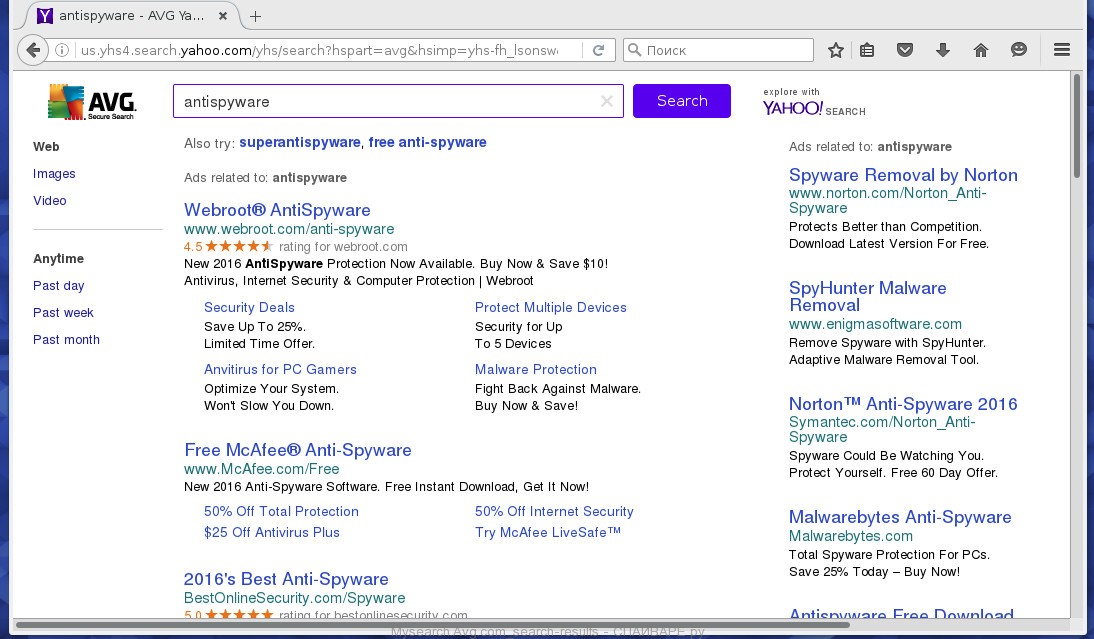
Task: Open the Malwarebytes.com URL
Action: [x=851, y=536]
